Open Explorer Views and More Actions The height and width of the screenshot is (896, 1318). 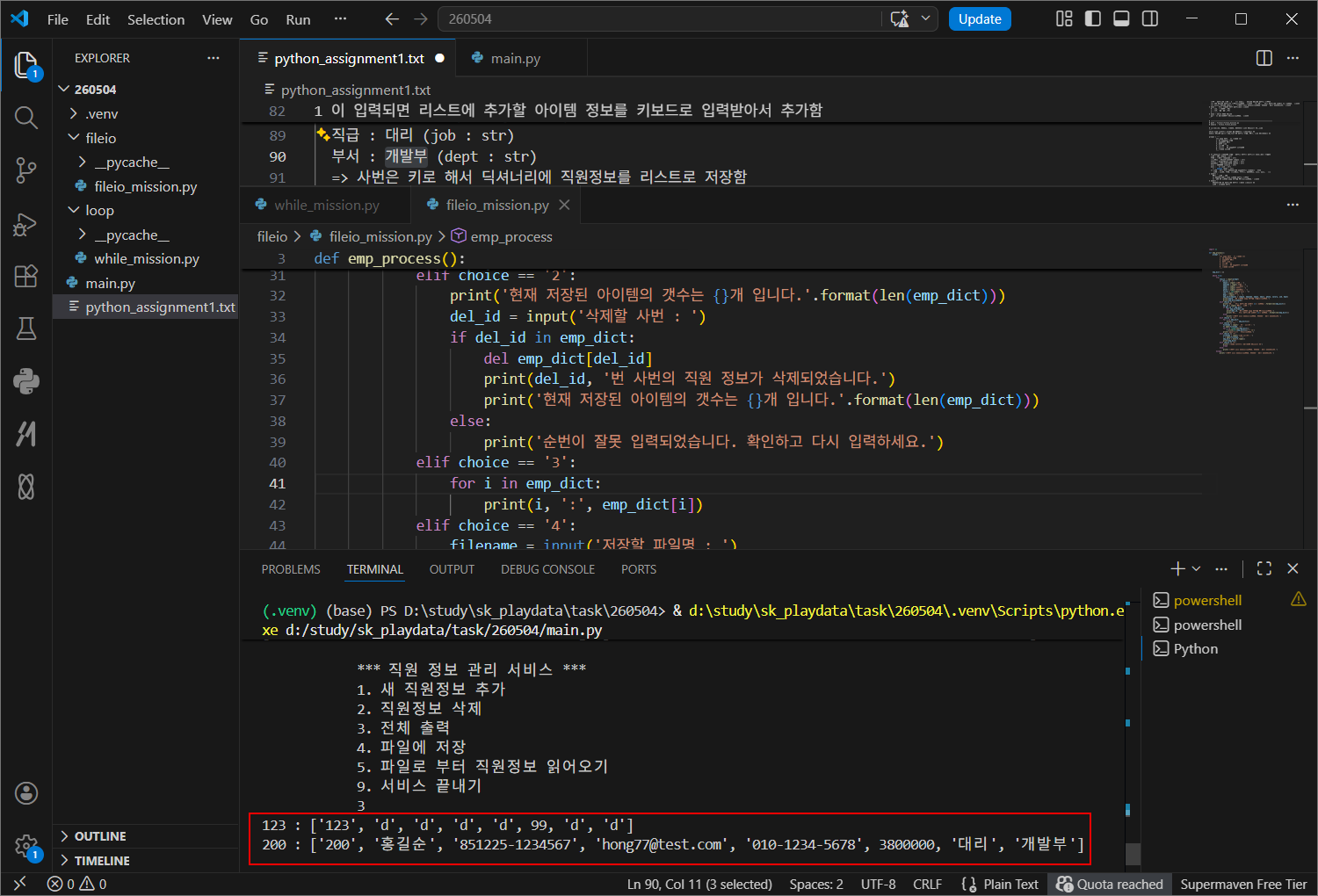tap(214, 58)
